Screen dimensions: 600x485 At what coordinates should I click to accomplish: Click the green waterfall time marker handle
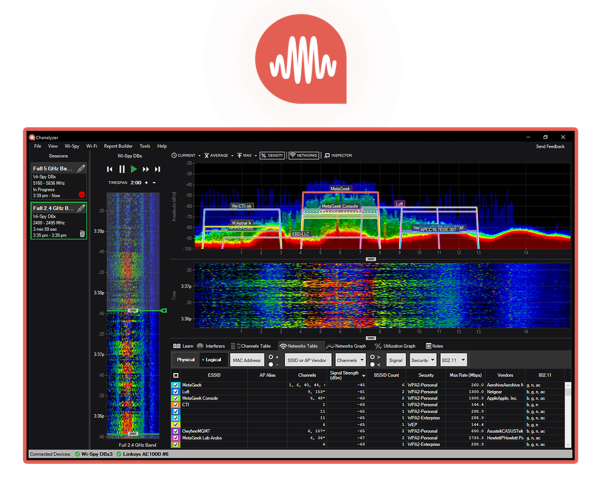164,310
